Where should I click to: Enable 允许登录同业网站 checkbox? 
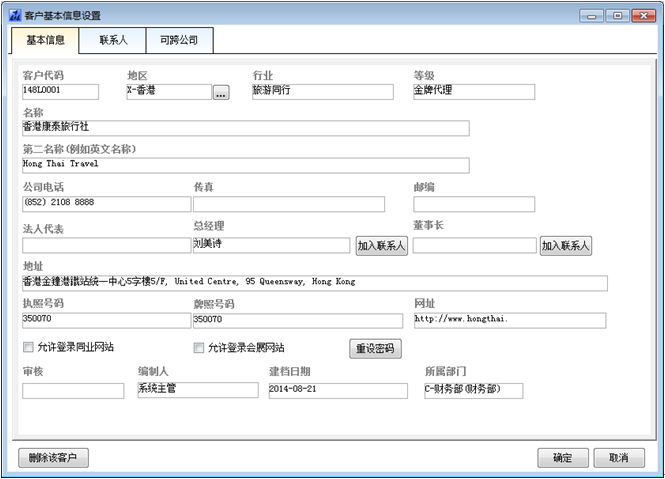pos(28,348)
